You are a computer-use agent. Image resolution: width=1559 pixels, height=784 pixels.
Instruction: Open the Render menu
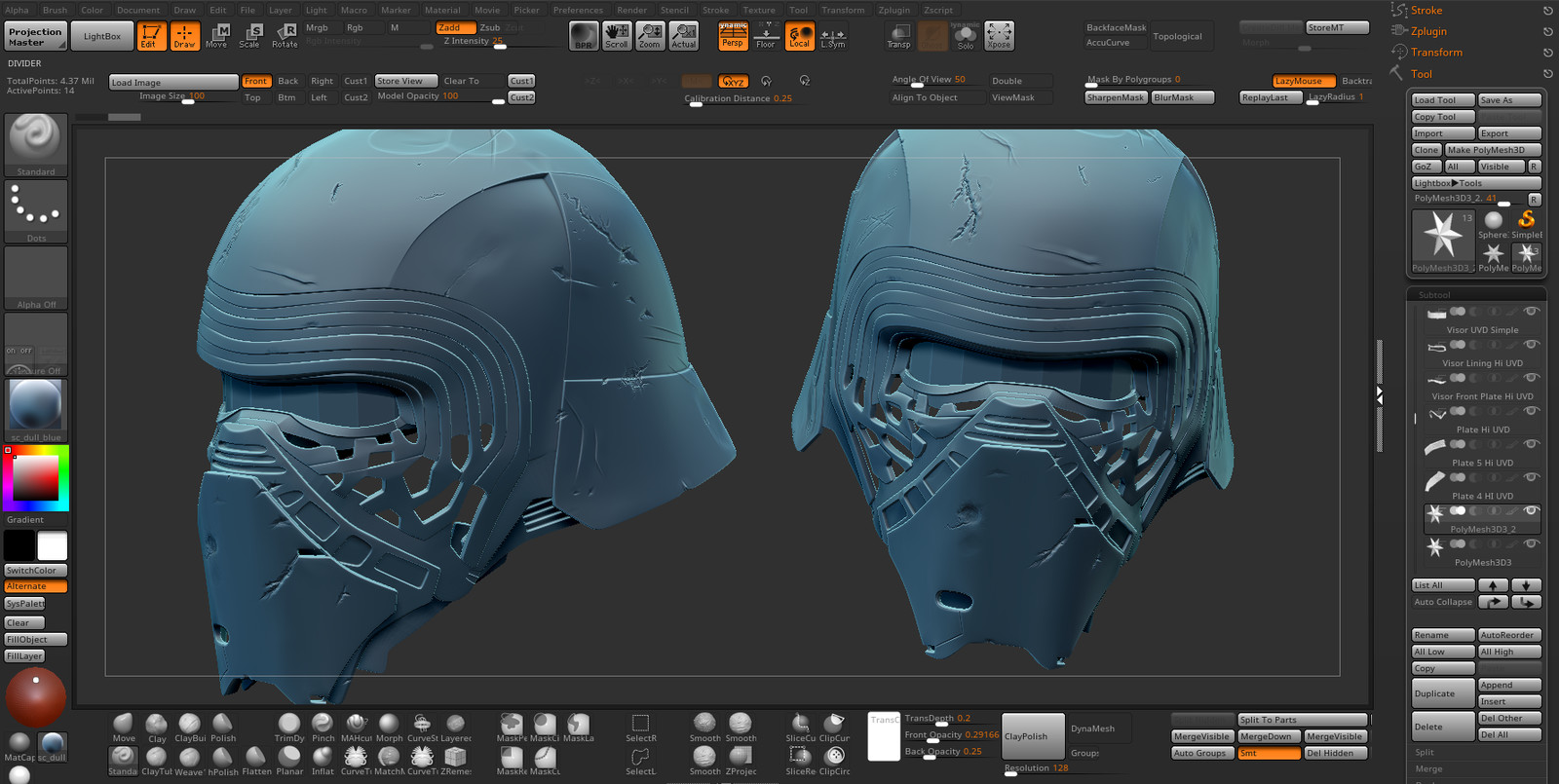point(631,10)
